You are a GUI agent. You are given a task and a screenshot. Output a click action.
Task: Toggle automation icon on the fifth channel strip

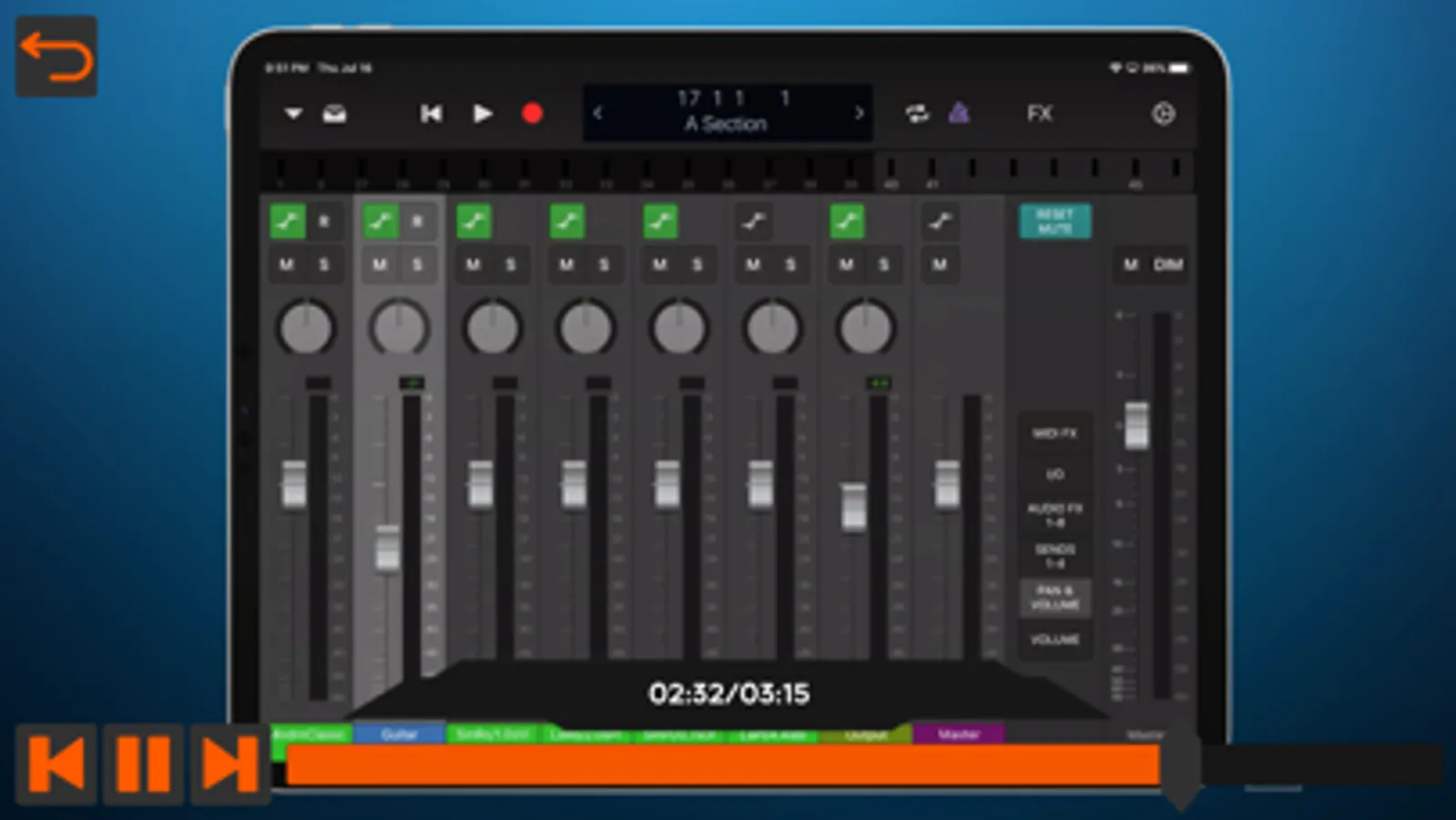[661, 221]
